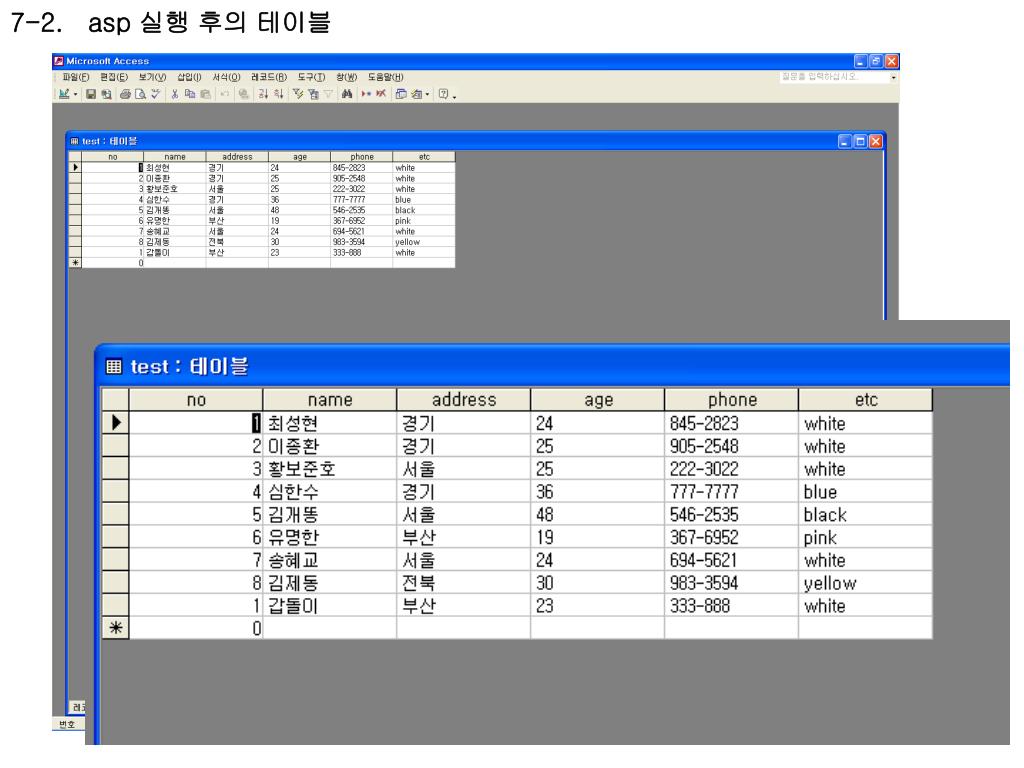Open the New Object dropdown arrow

427,94
